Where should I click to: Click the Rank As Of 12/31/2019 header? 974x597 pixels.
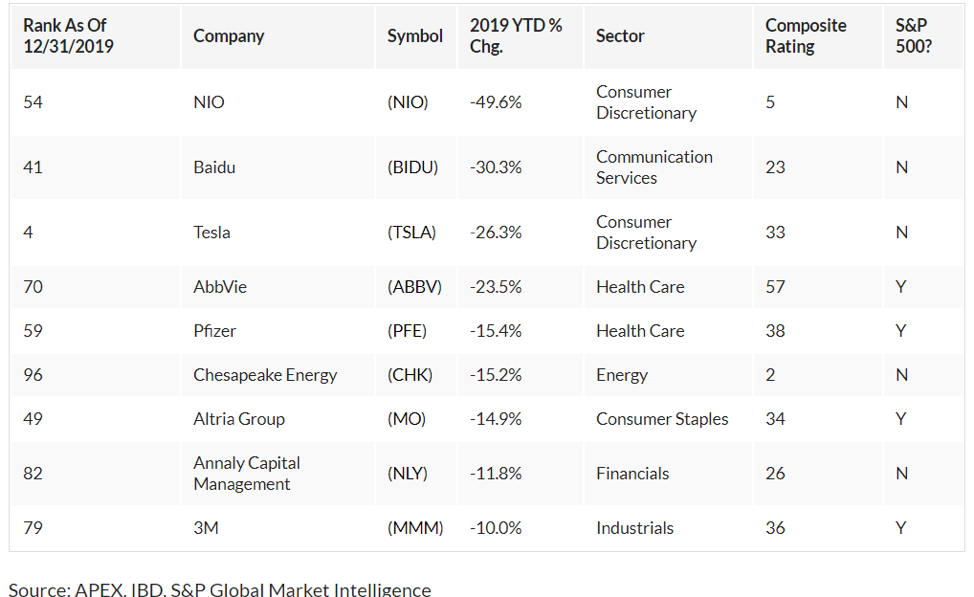coord(65,36)
